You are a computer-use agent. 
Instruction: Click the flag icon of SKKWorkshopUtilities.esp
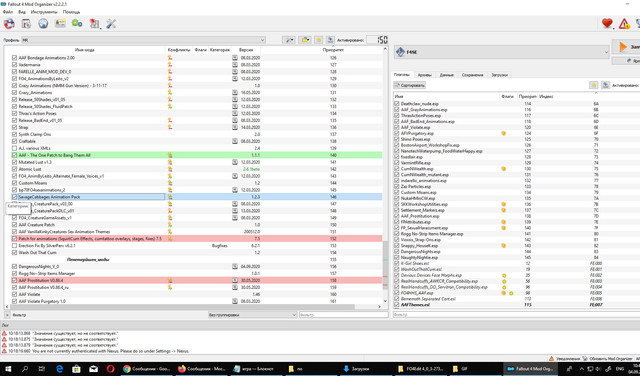(x=504, y=204)
